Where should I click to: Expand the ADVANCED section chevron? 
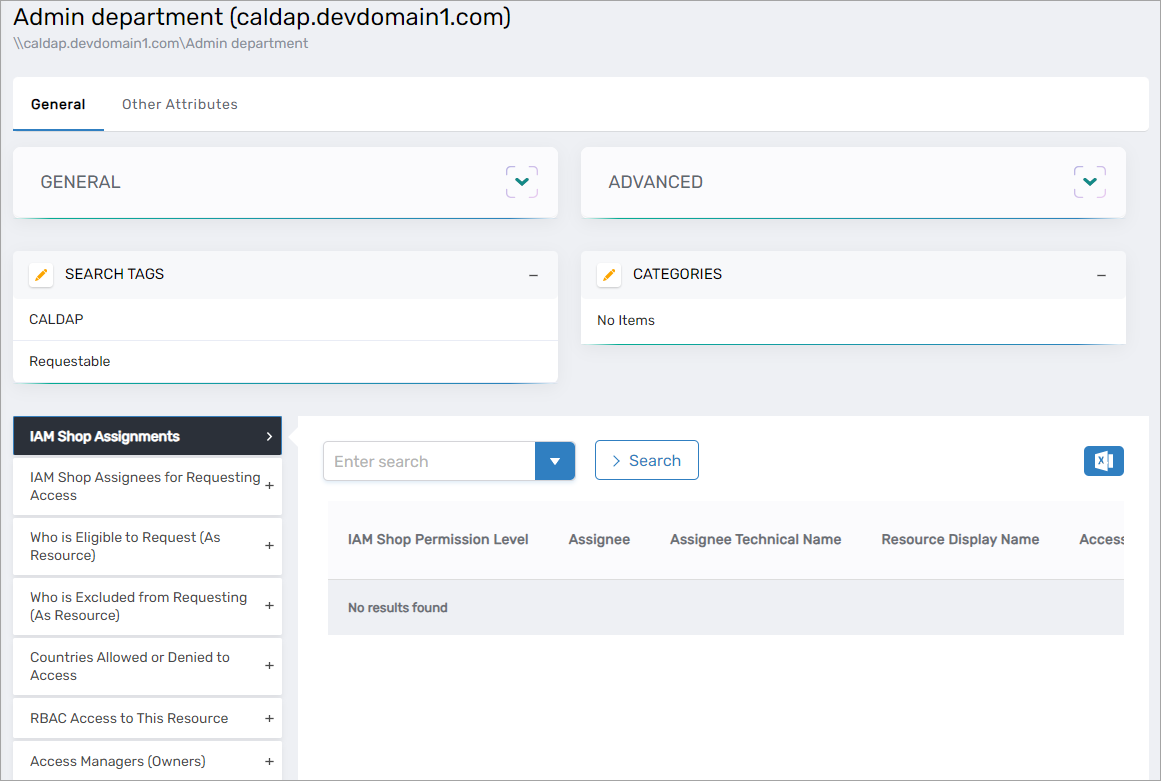(x=1089, y=182)
